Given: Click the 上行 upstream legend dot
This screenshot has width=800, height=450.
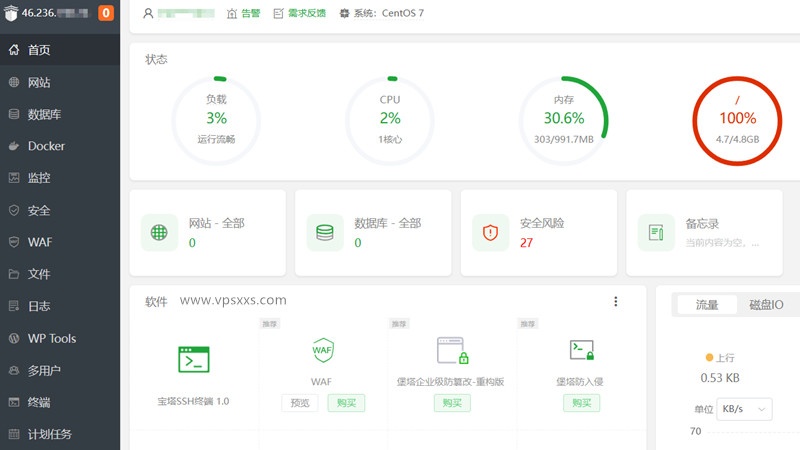Looking at the screenshot, I should click(709, 358).
